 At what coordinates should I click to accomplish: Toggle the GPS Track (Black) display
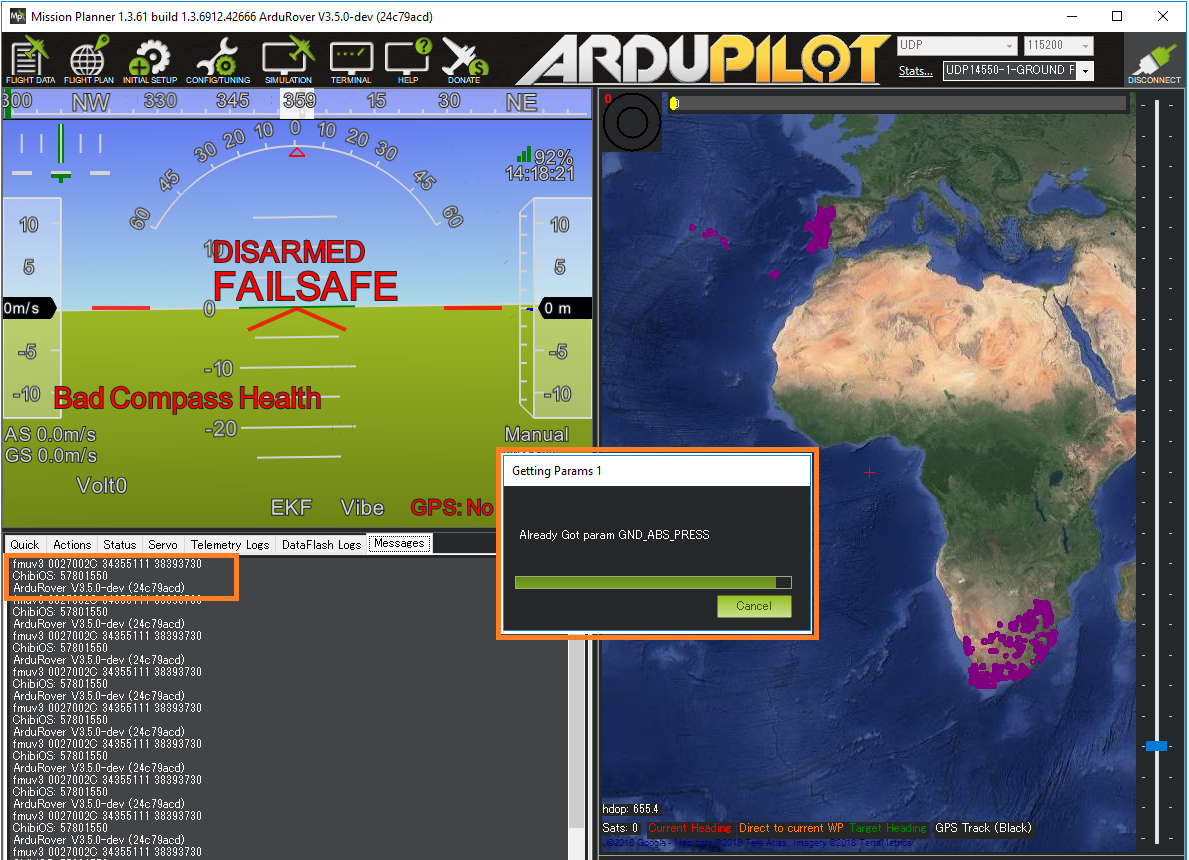point(983,828)
